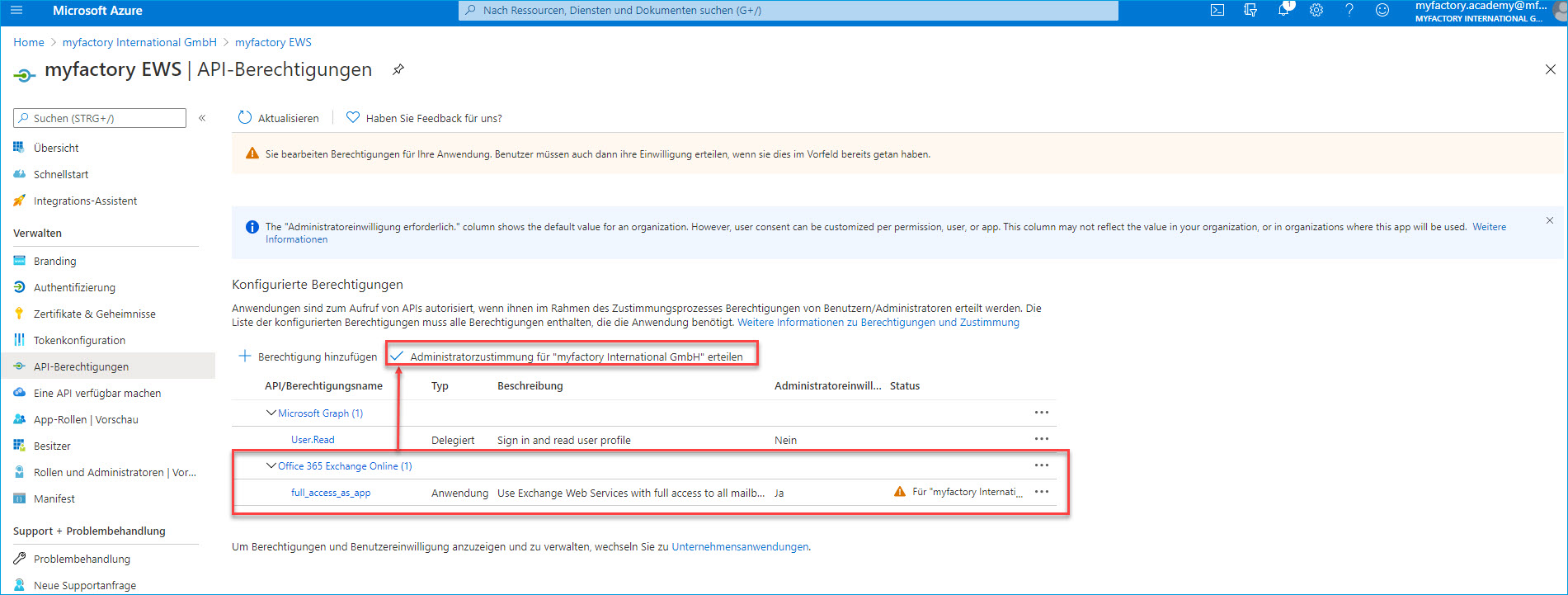Open the full_access_as_app permission link
Screen dimensions: 1568x595
331,493
